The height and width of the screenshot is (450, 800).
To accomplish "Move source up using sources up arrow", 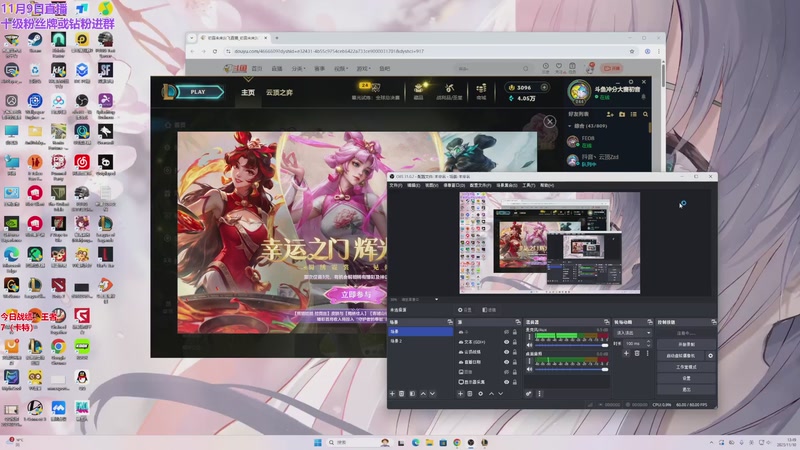I will click(491, 394).
